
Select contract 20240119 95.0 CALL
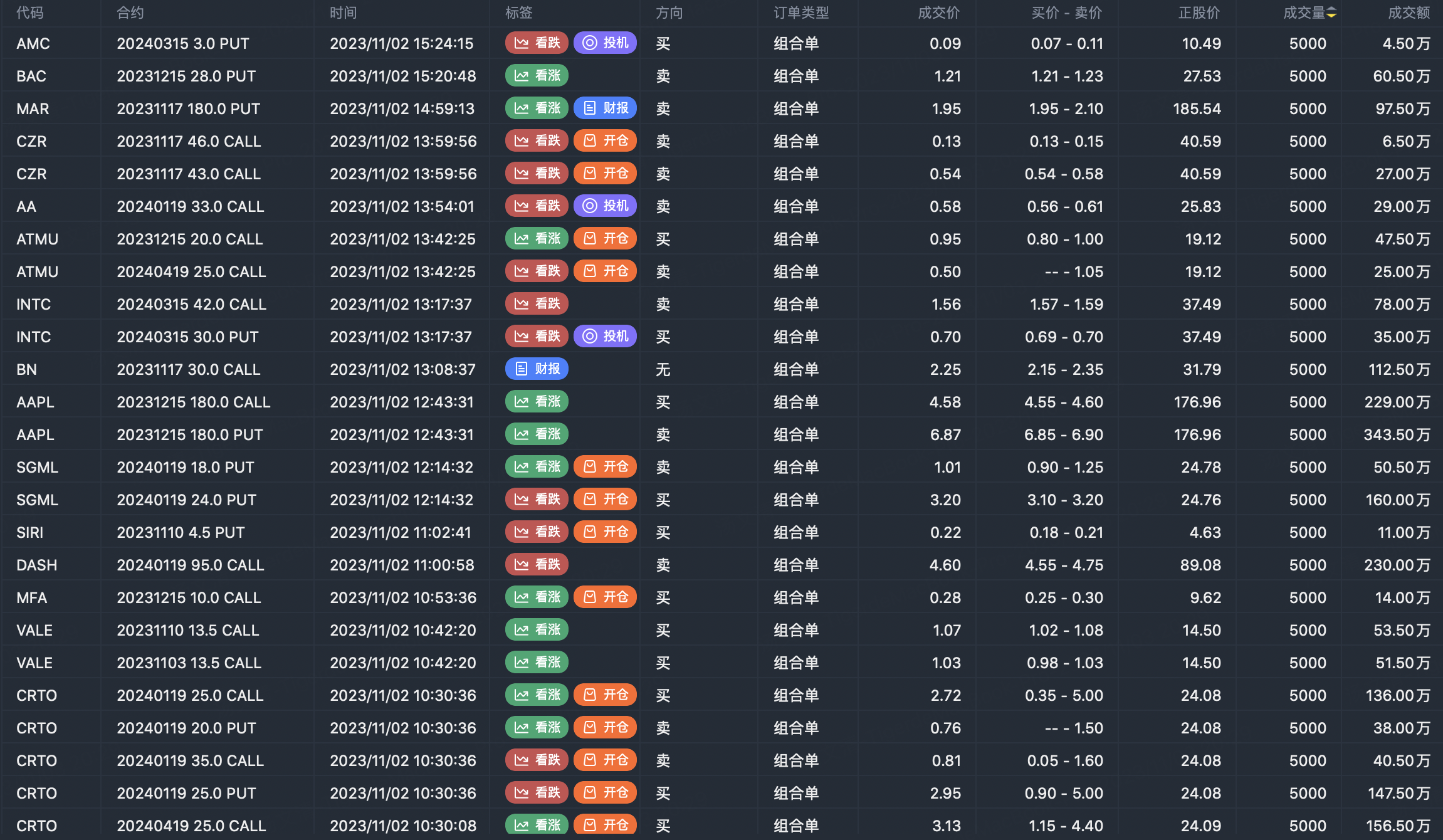click(191, 565)
